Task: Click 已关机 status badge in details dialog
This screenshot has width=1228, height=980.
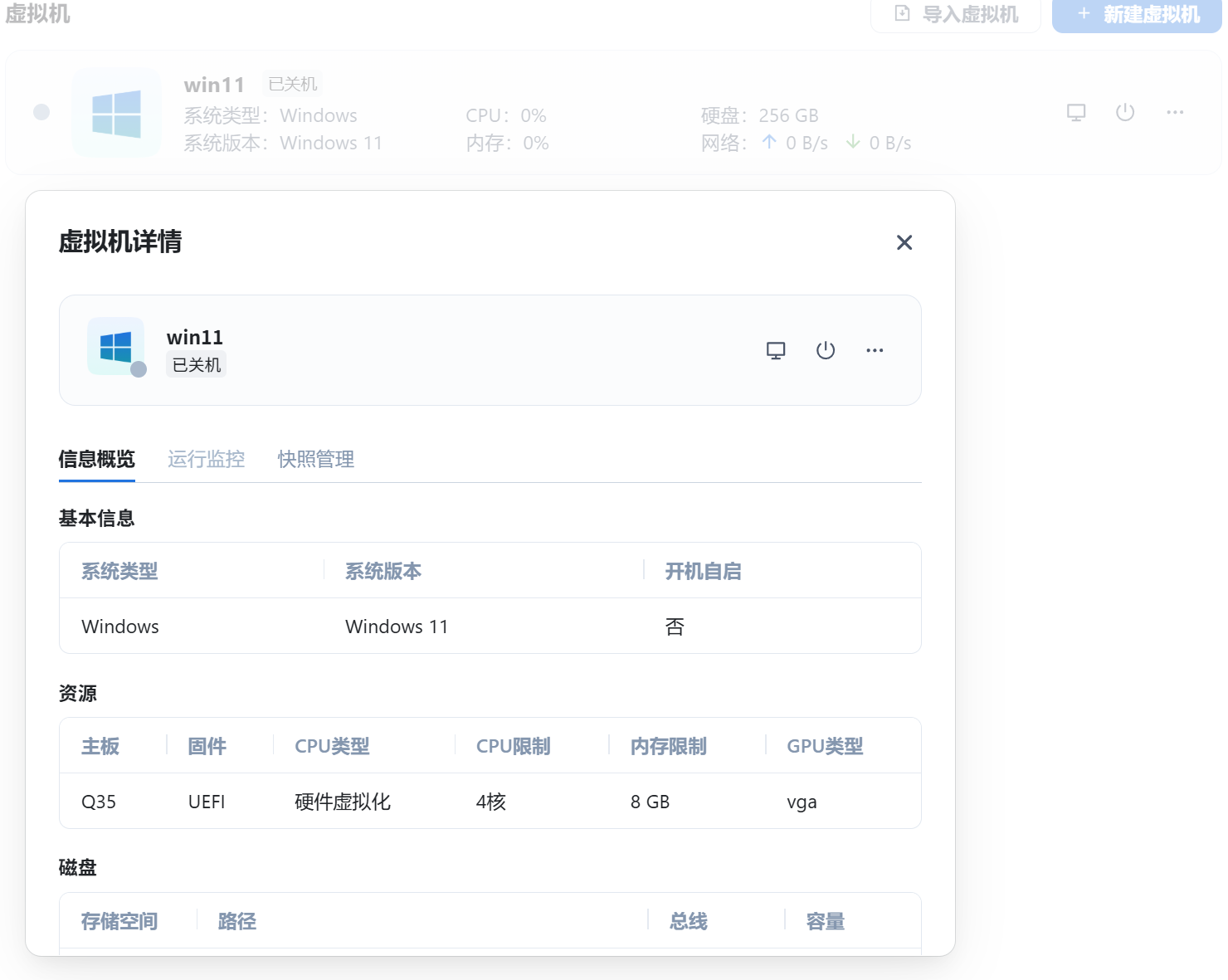Action: (197, 365)
